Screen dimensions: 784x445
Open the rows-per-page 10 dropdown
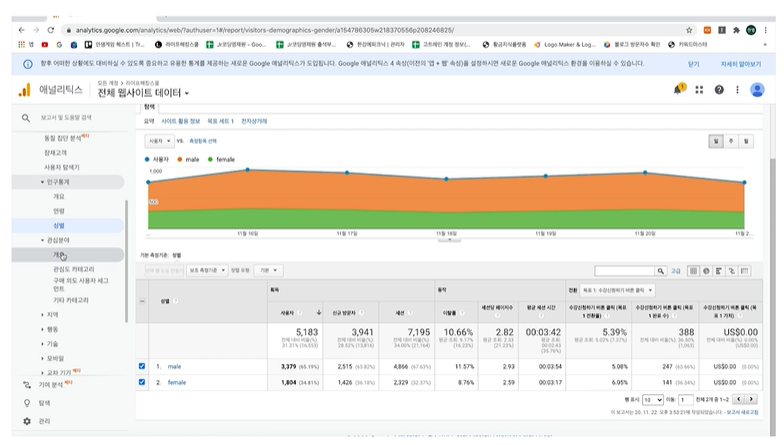(653, 400)
